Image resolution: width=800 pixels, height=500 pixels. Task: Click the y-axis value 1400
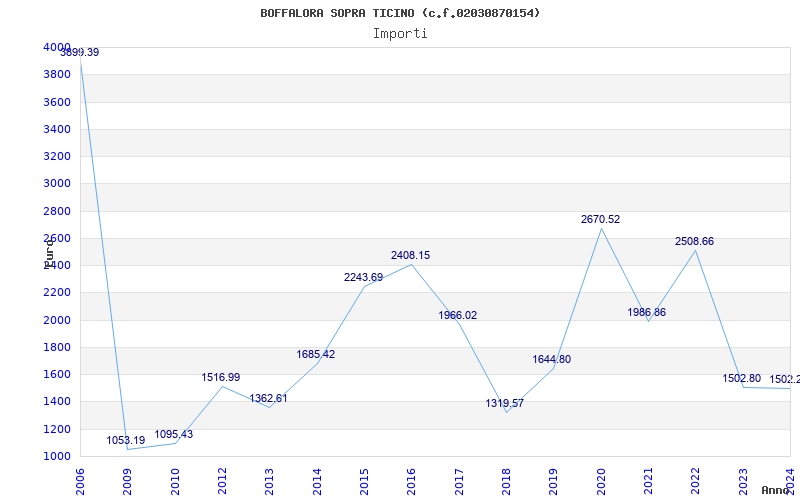[57, 402]
